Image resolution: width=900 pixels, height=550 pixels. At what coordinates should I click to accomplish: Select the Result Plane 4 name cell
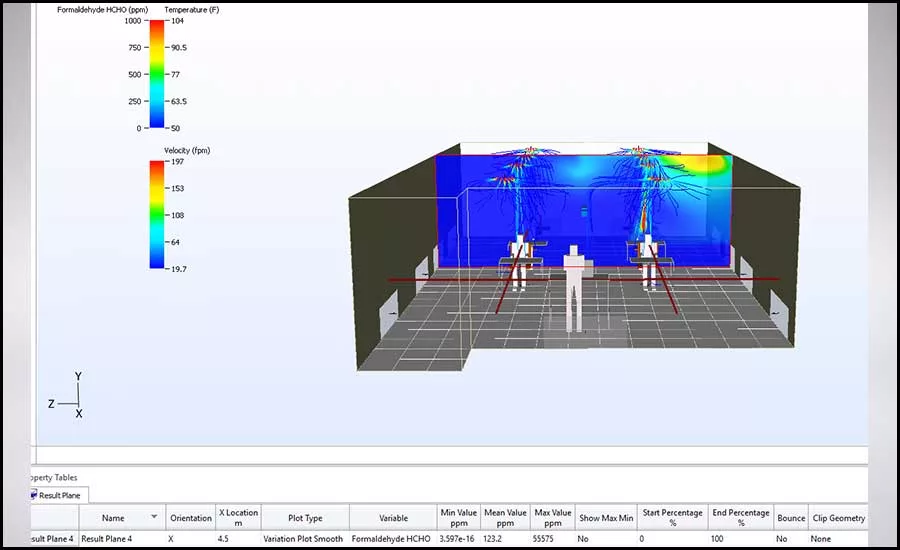[x=122, y=539]
